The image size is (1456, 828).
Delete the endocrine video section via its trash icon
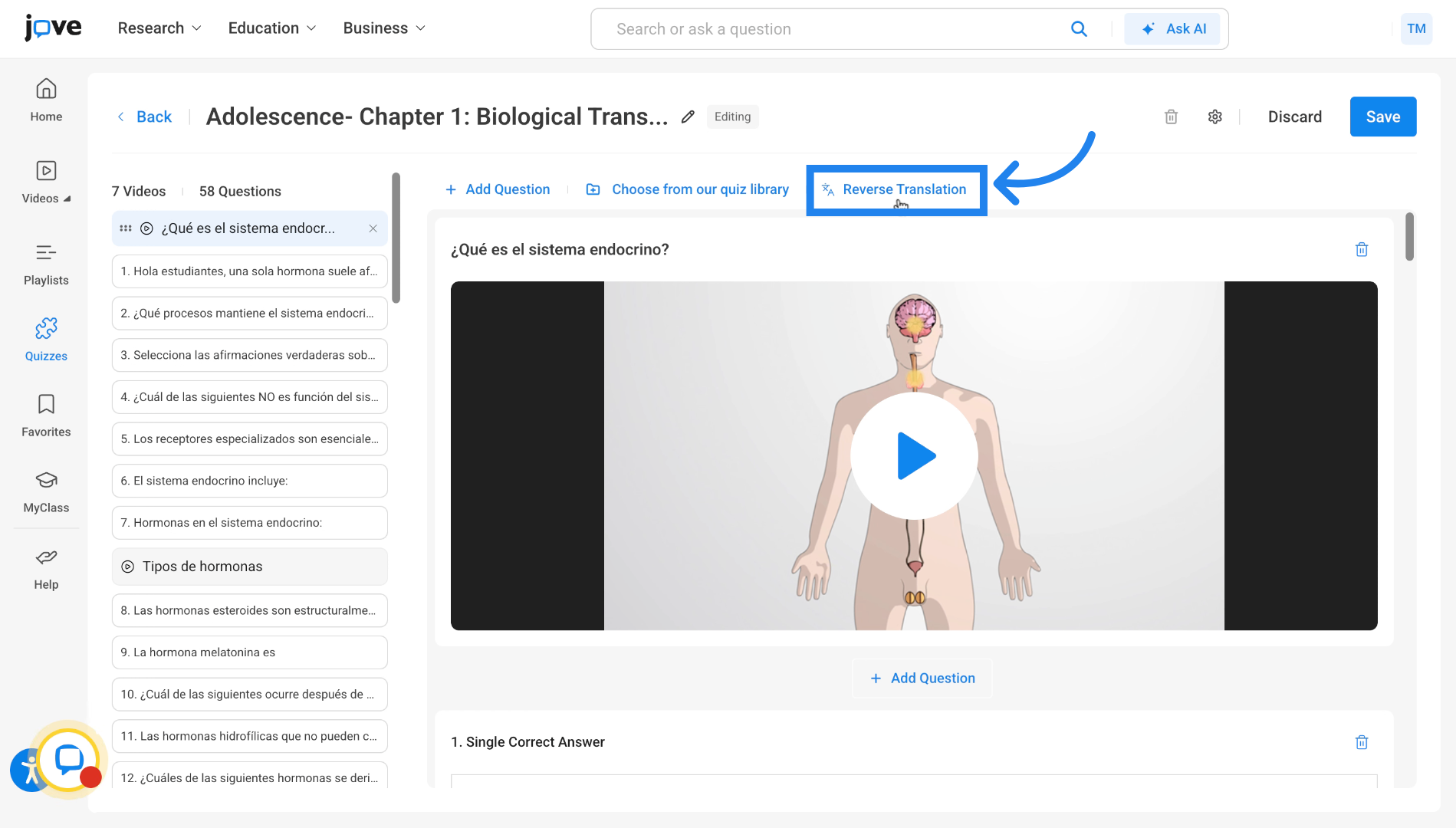(x=1361, y=249)
